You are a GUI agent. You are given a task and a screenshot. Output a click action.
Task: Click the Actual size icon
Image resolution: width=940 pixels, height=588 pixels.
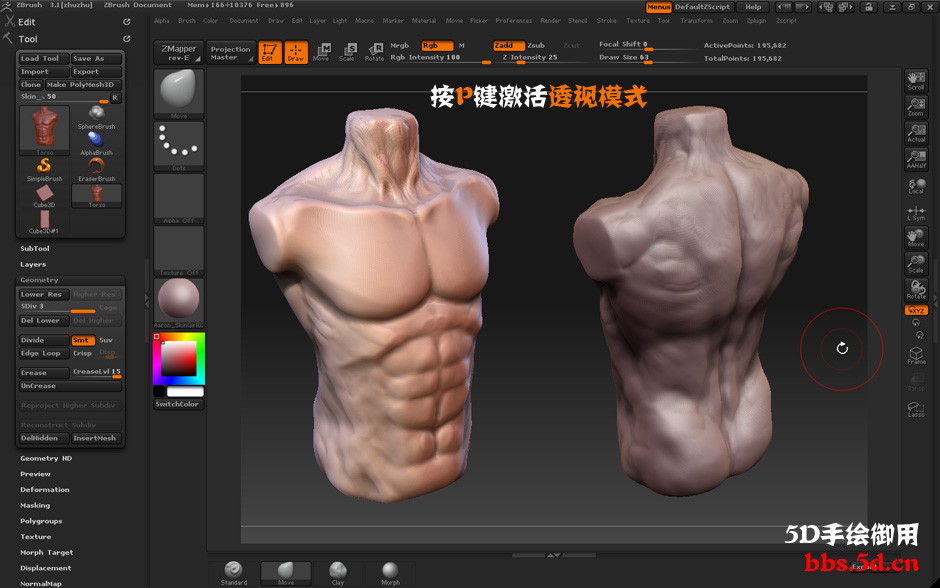pyautogui.click(x=916, y=133)
